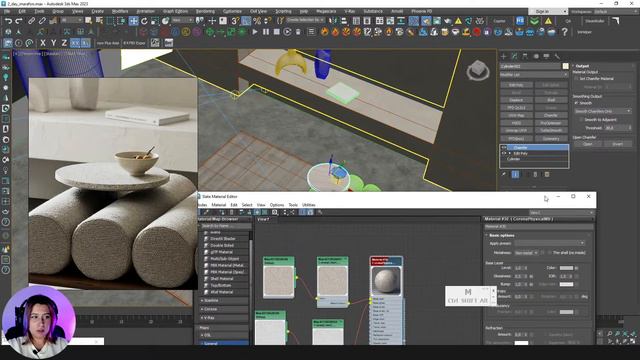The width and height of the screenshot is (640, 360).
Task: Click Base Layer Color swatch in material editor
Action: 566,268
